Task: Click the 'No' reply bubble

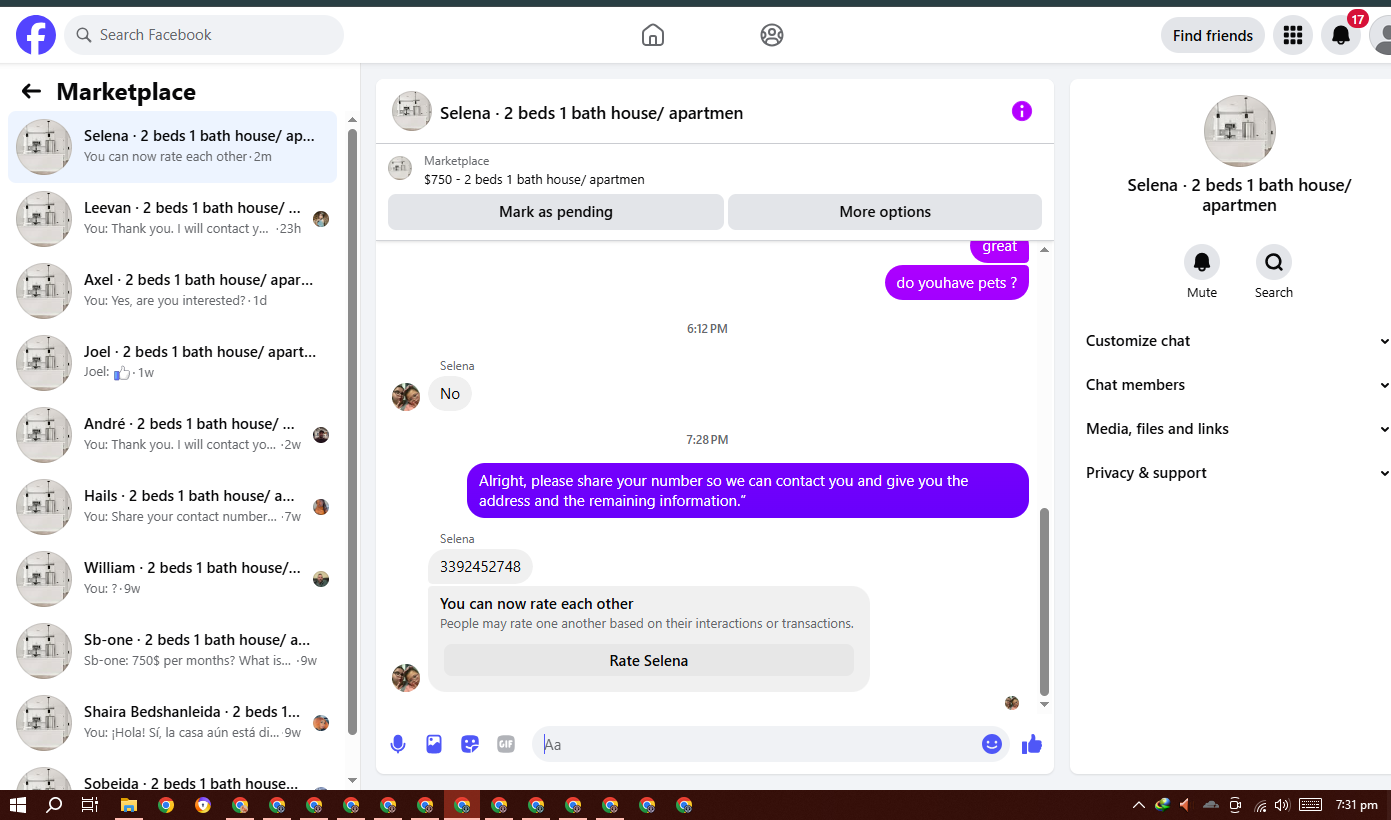Action: (x=450, y=394)
